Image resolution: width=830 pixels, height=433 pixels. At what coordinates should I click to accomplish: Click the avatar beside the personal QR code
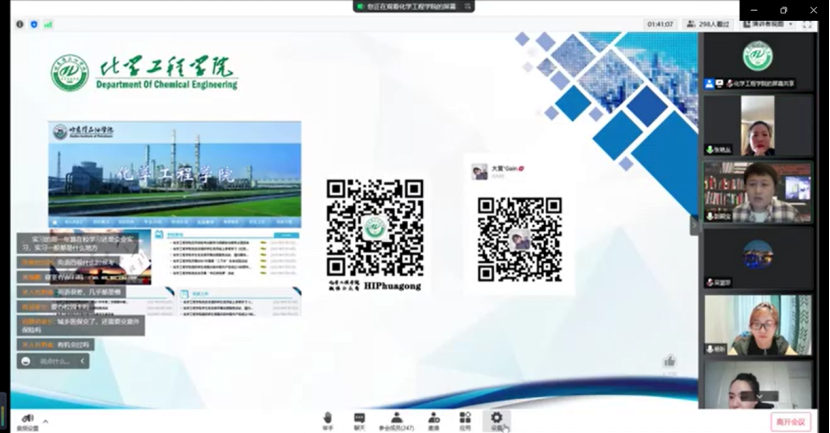coord(480,172)
